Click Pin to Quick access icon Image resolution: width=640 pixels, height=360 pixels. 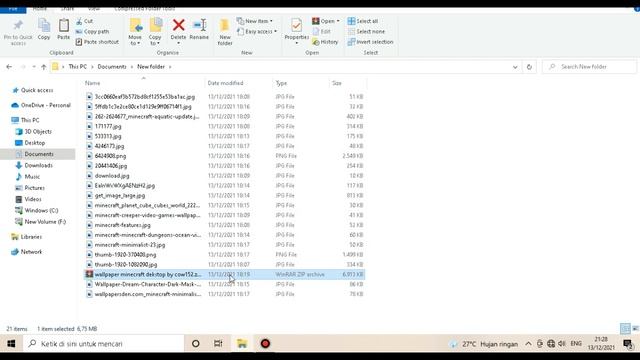click(x=18, y=25)
